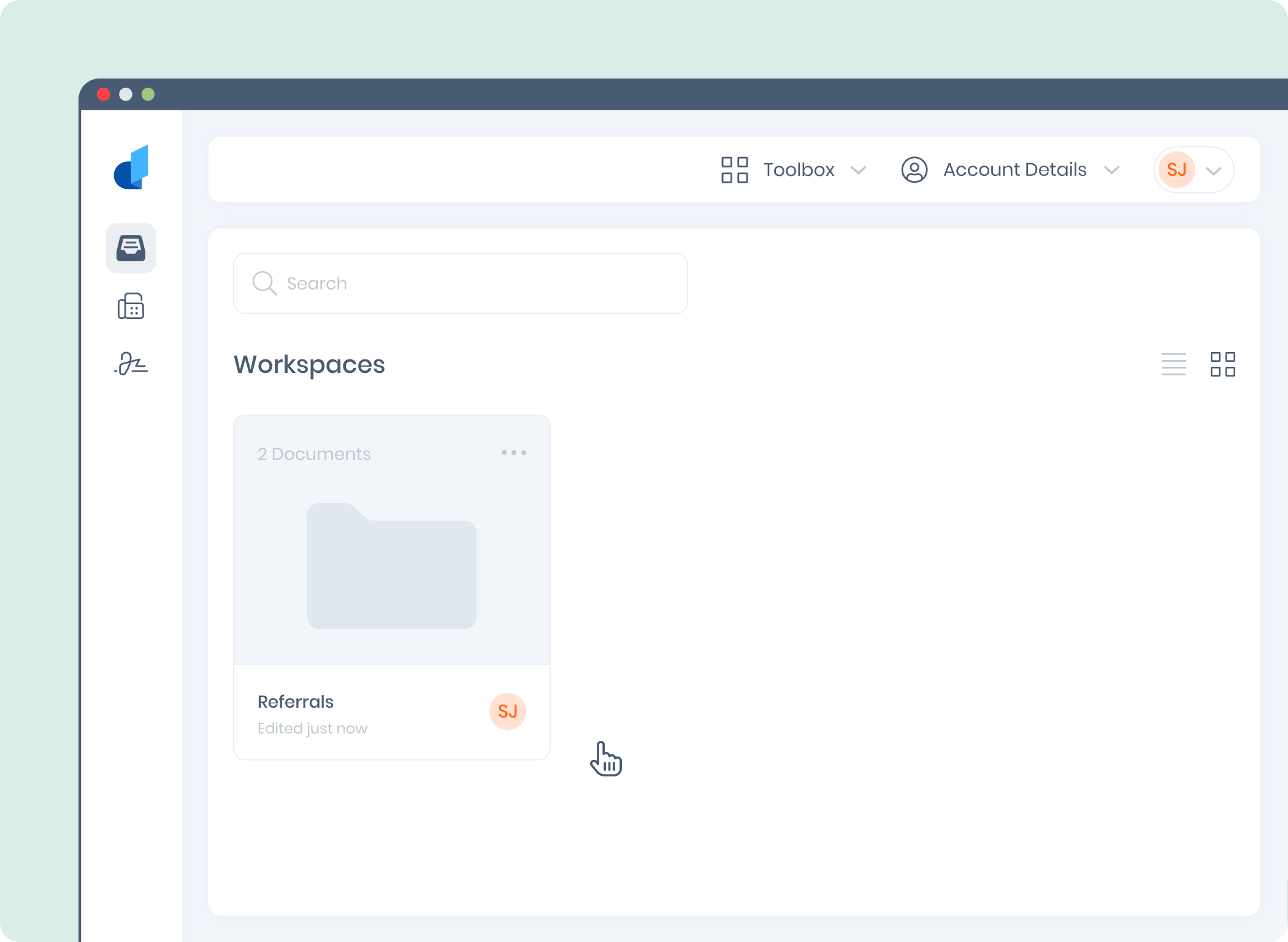Click the Toolbox grid icon

[x=734, y=170]
